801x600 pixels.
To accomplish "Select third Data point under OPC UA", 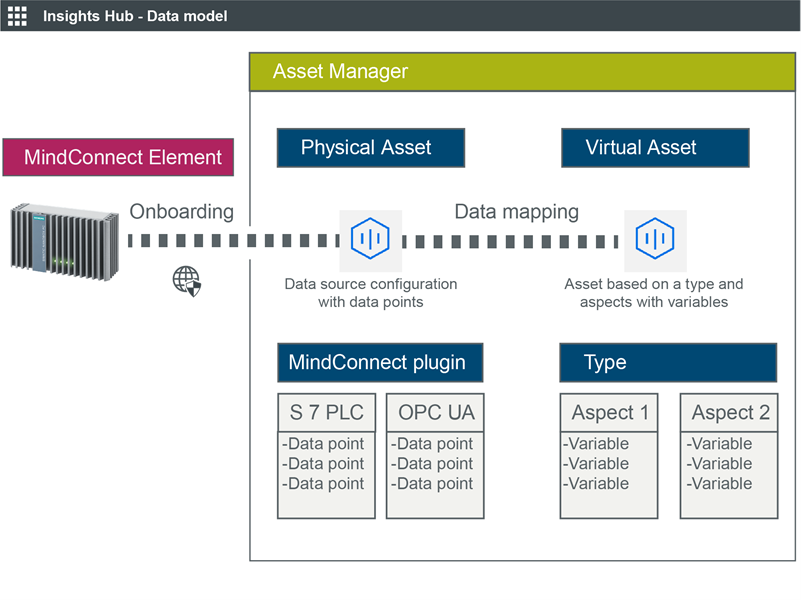I will 432,484.
